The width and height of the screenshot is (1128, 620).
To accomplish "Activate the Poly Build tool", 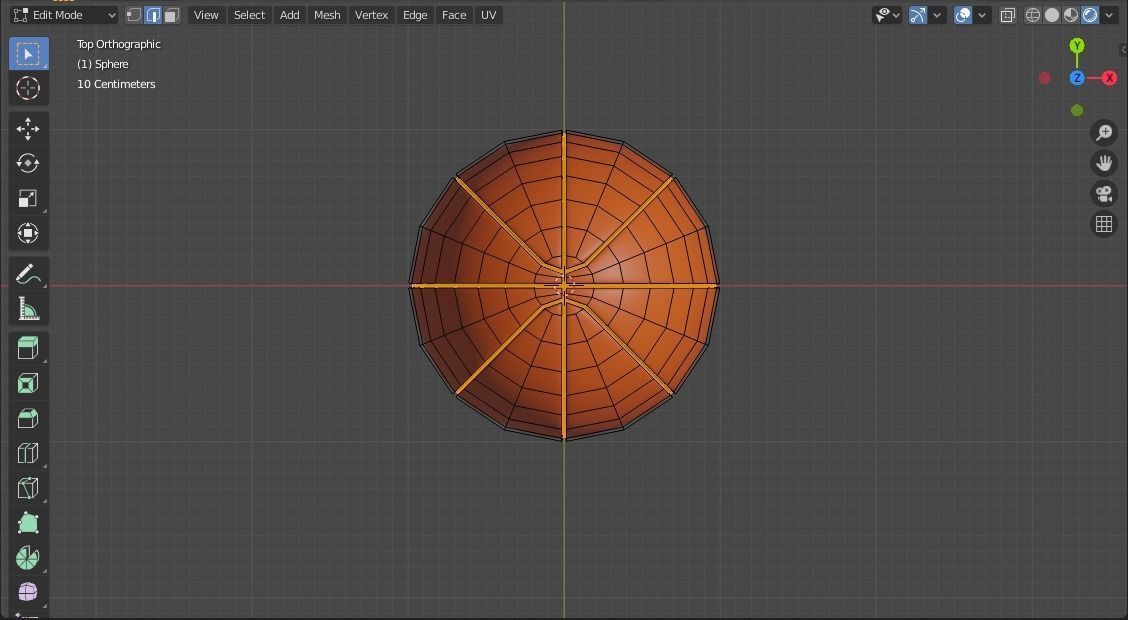I will tap(28, 523).
